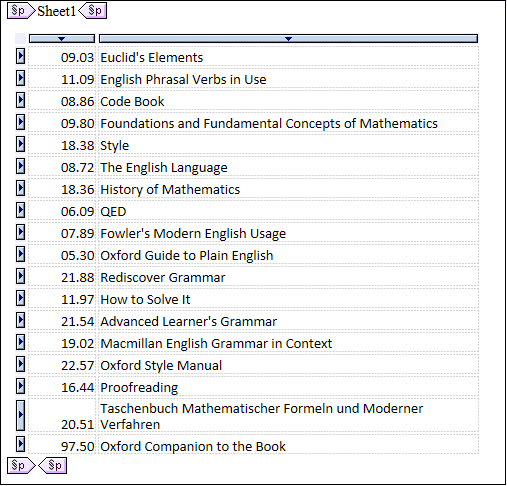Click the Sheet1 title text
This screenshot has height=486, width=507.
click(x=57, y=11)
